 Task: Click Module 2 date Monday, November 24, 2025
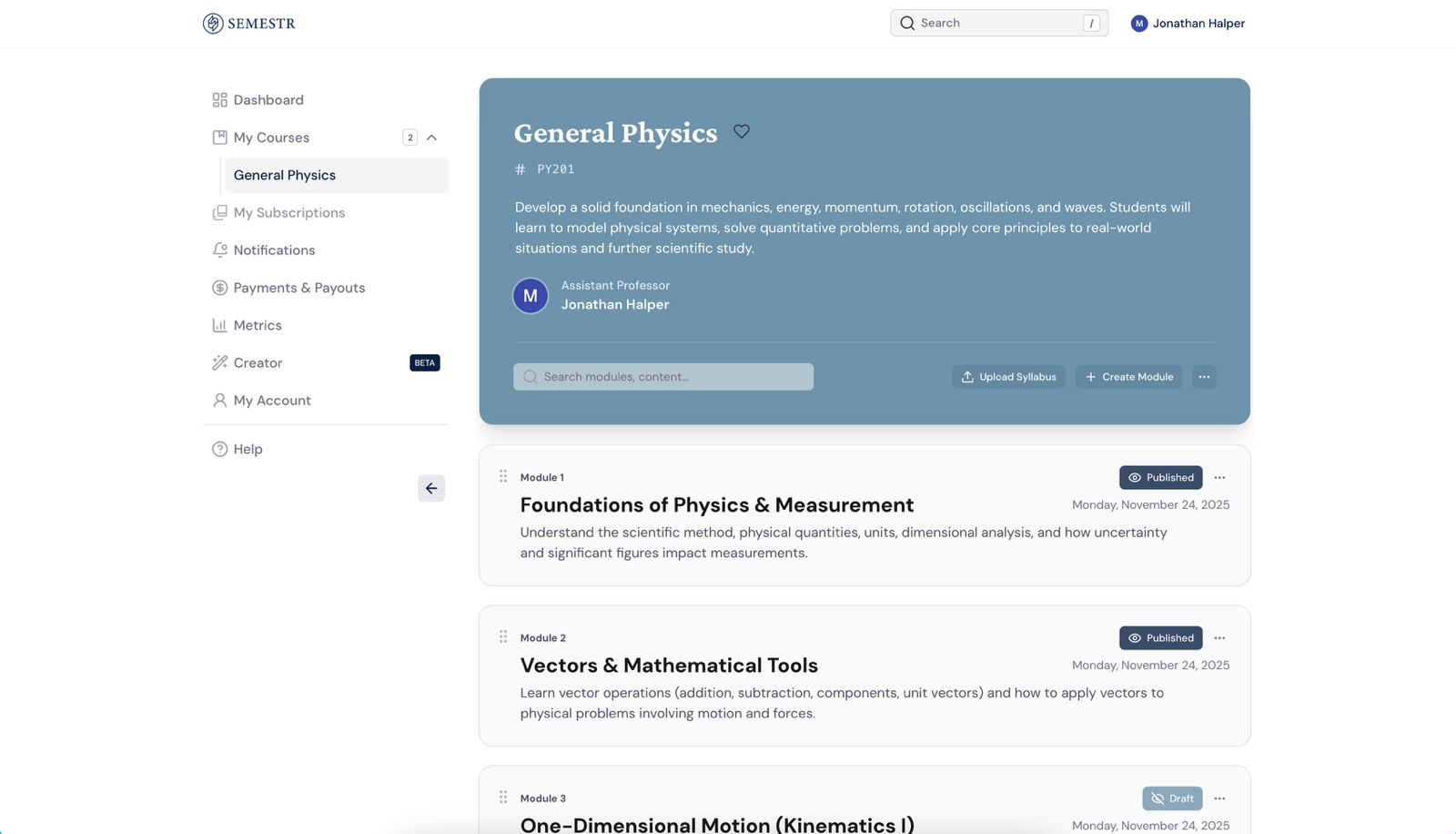tap(1151, 666)
